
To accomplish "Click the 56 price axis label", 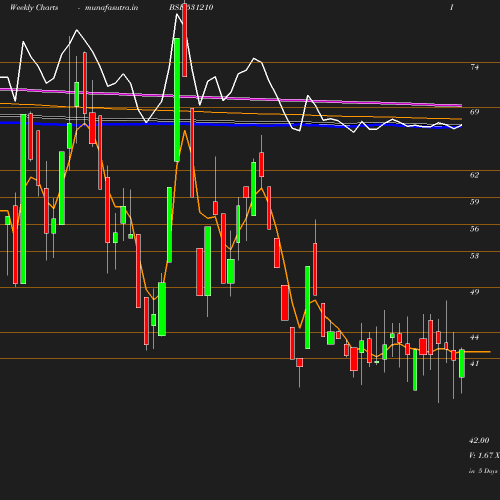I will tap(475, 229).
